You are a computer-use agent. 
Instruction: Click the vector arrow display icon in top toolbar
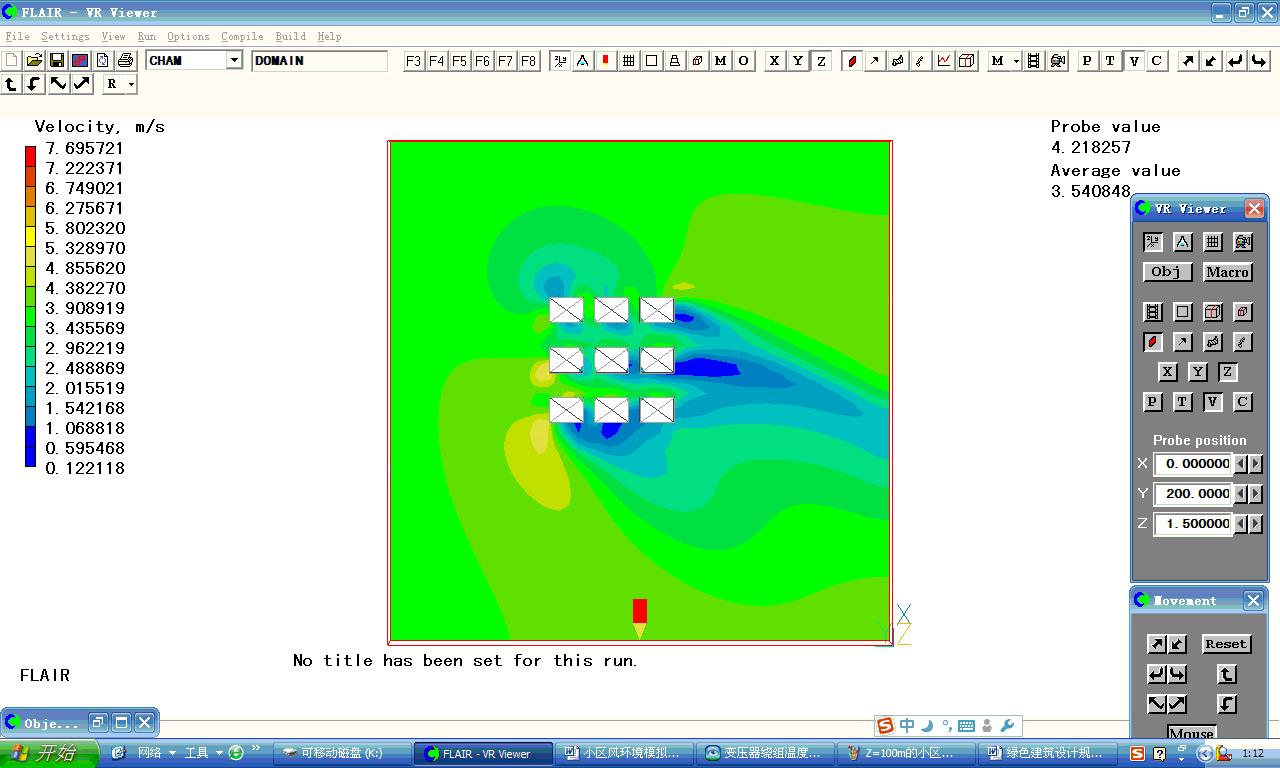[x=875, y=61]
